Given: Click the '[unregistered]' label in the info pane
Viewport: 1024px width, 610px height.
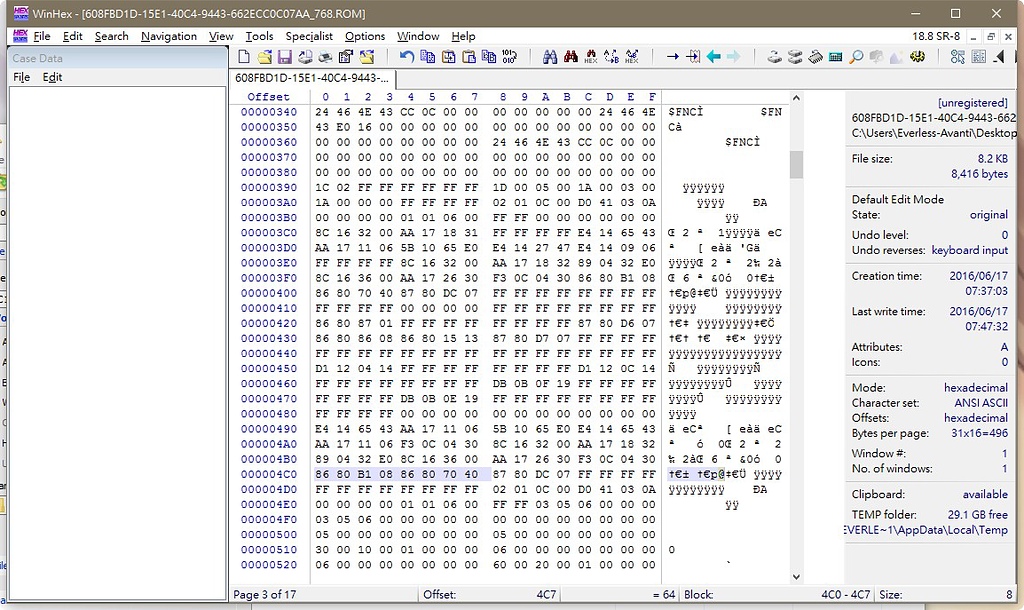Looking at the screenshot, I should [x=972, y=103].
